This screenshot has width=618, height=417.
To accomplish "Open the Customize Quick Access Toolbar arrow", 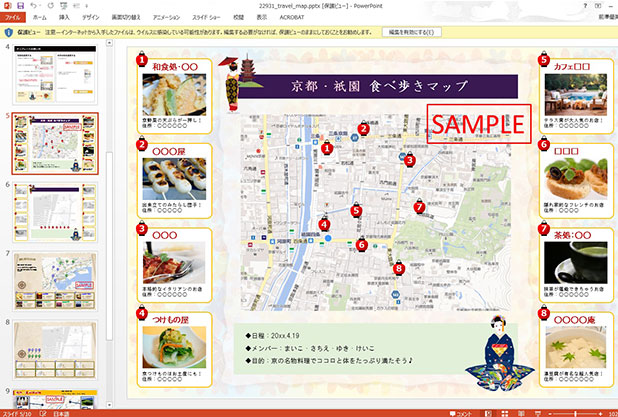I will (86, 6).
